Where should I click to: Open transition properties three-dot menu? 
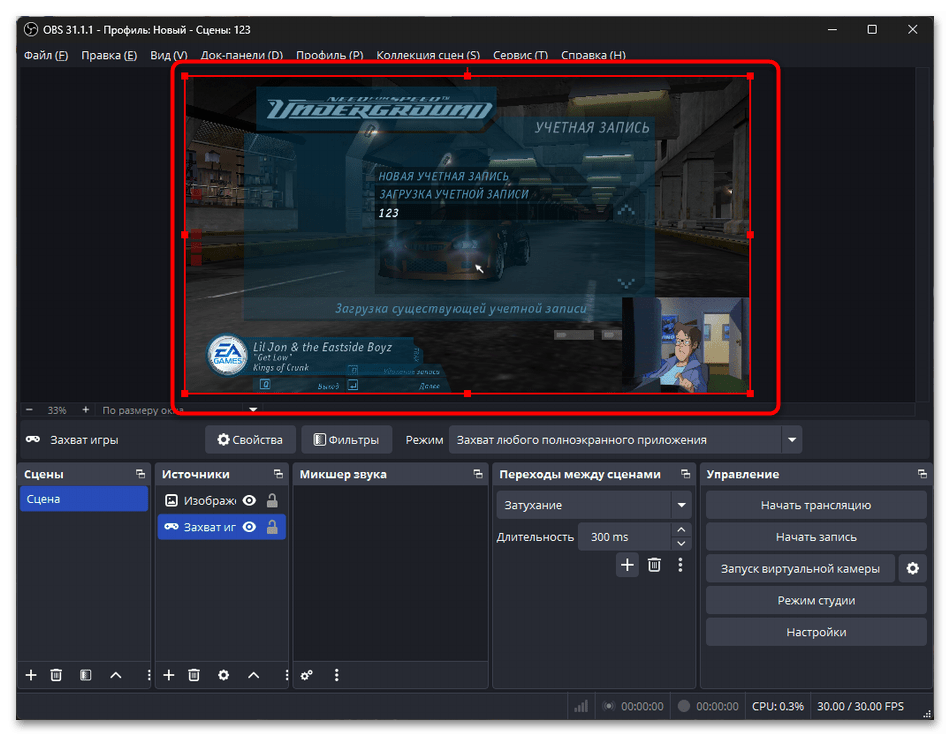(x=680, y=565)
